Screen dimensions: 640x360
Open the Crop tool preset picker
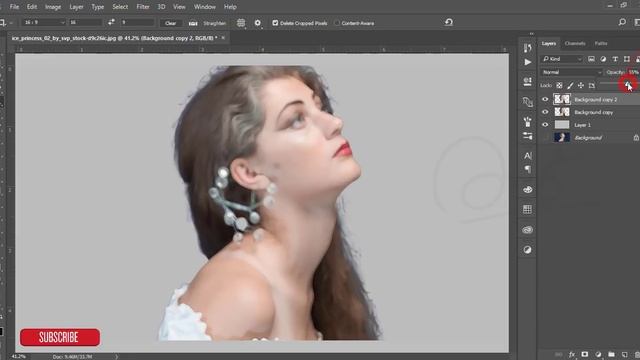(x=6, y=22)
